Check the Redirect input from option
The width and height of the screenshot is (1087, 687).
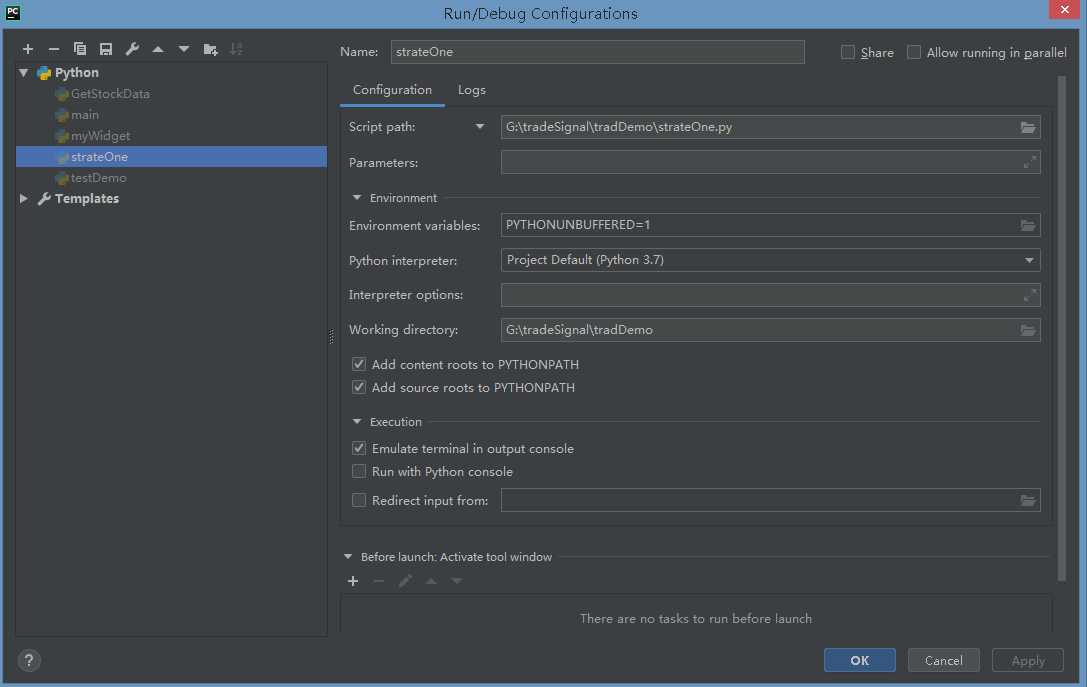[358, 500]
